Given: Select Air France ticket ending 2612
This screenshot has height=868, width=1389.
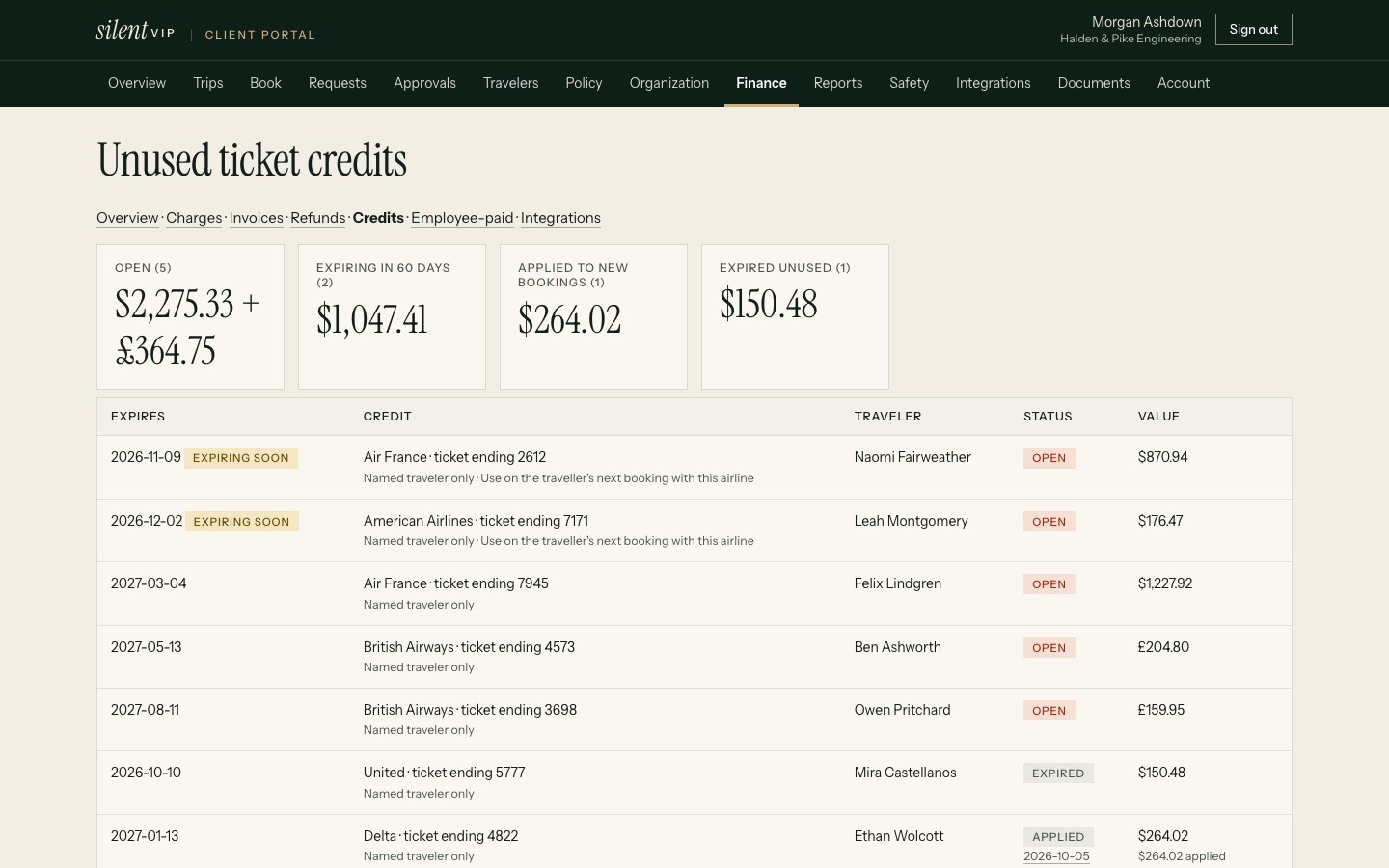Looking at the screenshot, I should (x=454, y=457).
